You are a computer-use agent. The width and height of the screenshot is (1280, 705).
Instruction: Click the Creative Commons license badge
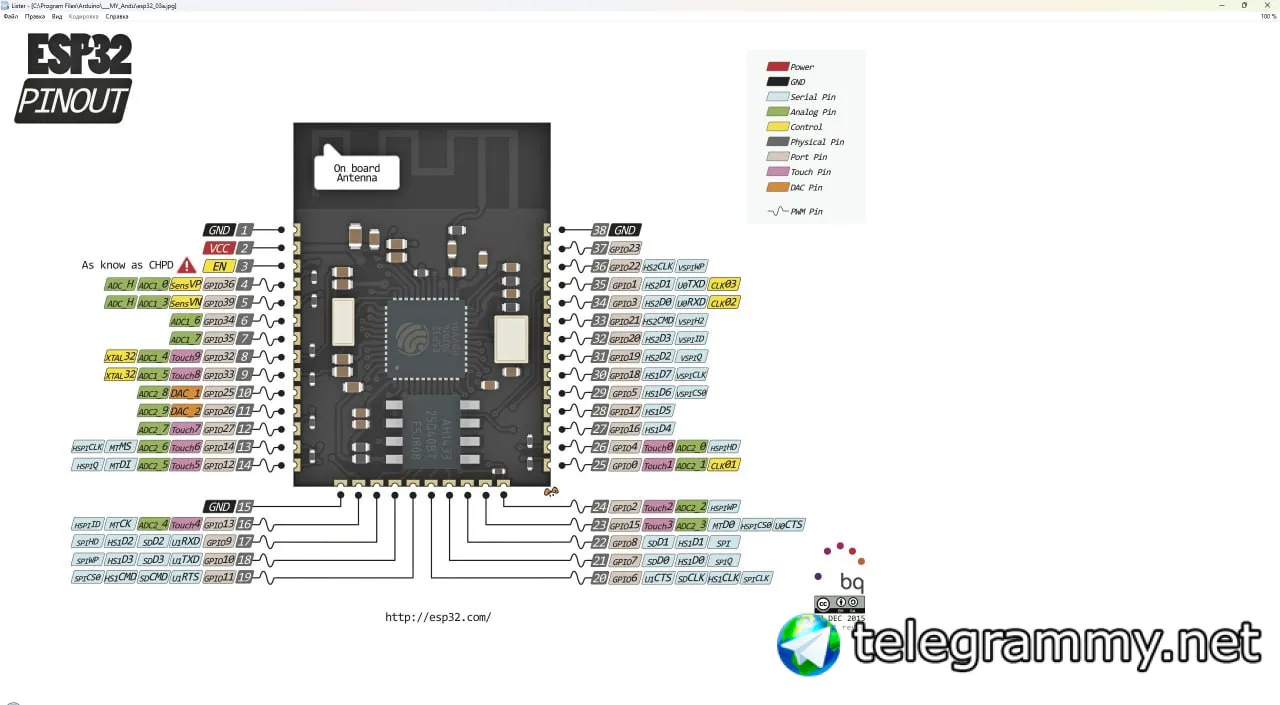coord(839,603)
